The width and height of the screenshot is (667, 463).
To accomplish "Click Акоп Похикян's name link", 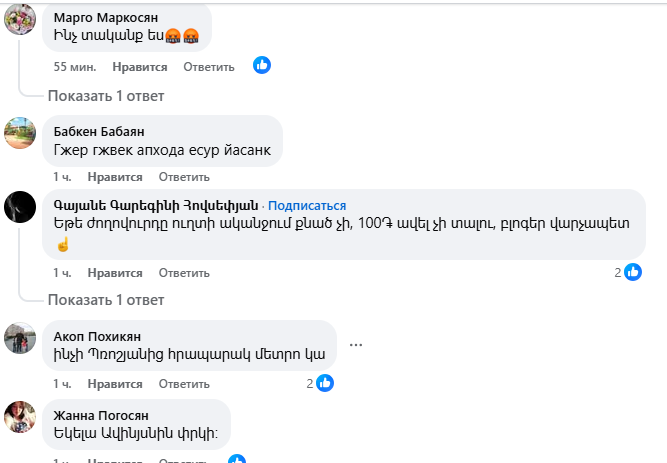I will (98, 335).
